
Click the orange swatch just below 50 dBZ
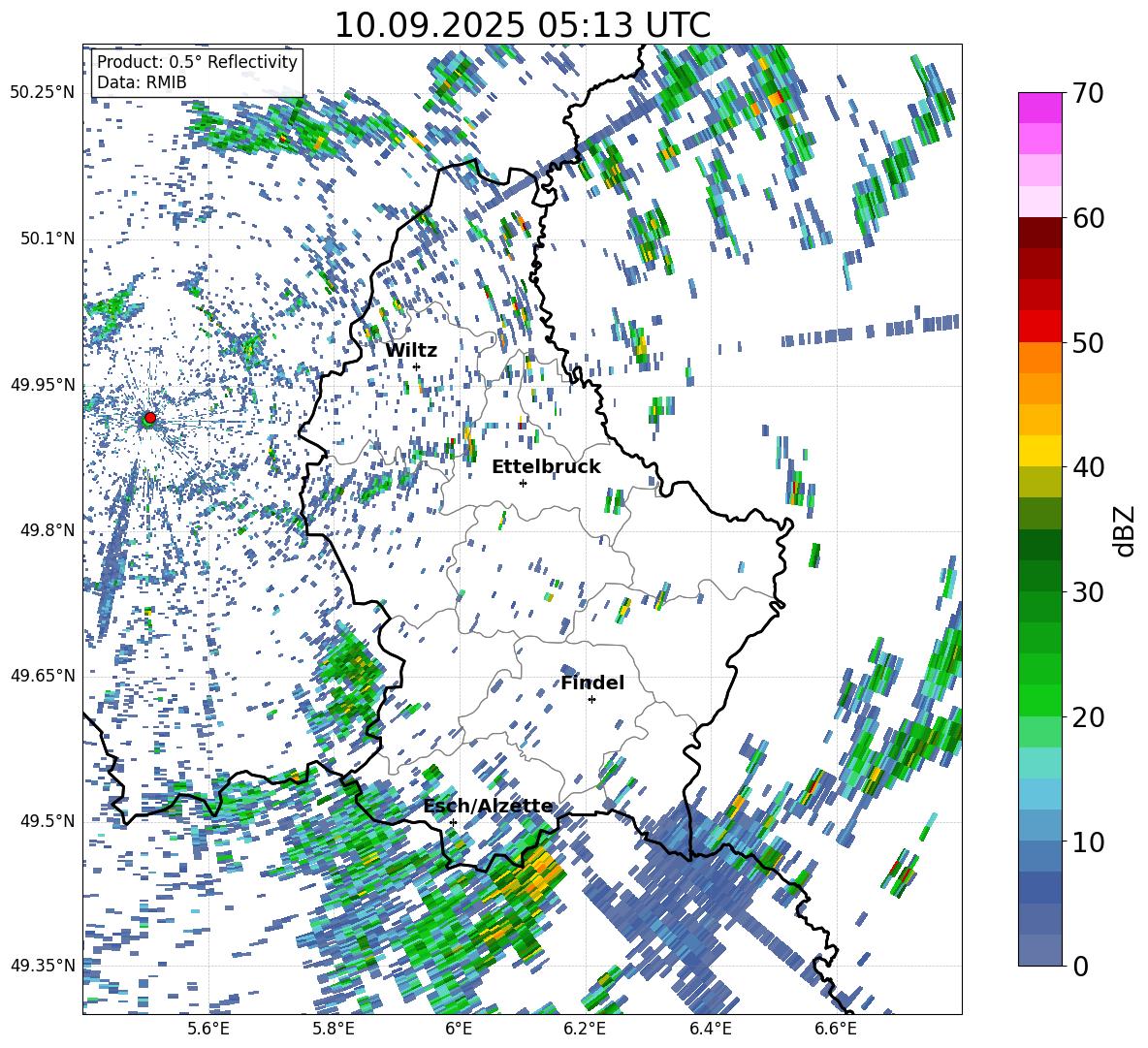click(1039, 357)
